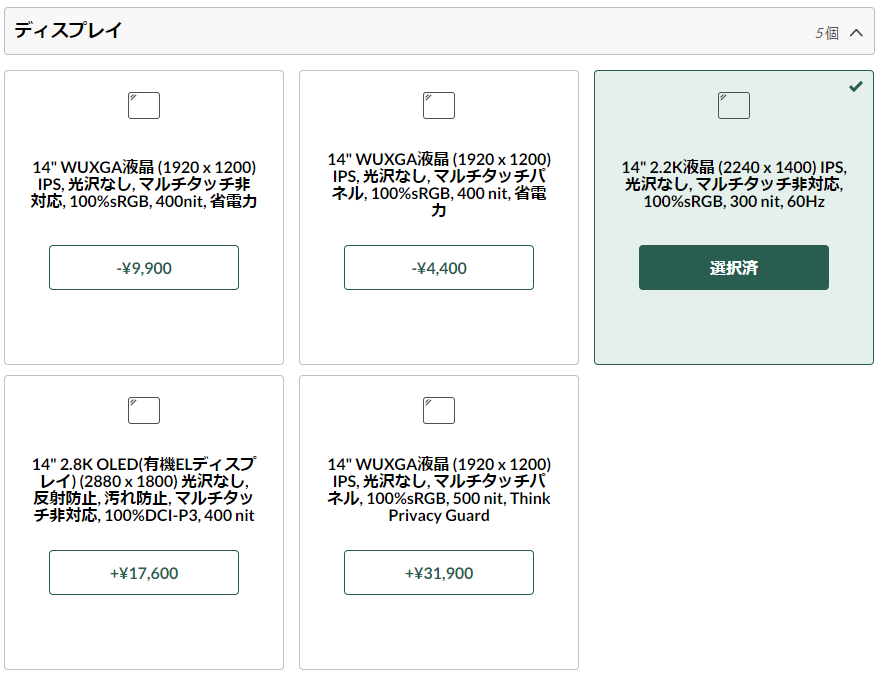Click the ディスプレイ section header title

click(x=68, y=30)
